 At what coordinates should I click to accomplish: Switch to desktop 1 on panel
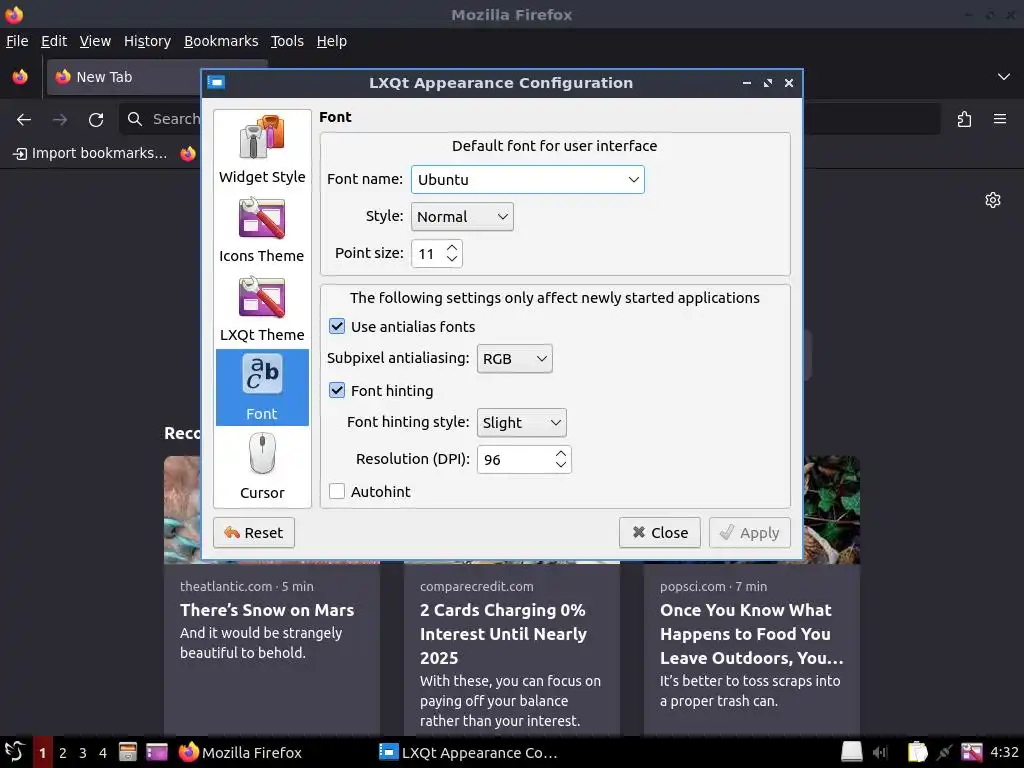pyautogui.click(x=42, y=753)
